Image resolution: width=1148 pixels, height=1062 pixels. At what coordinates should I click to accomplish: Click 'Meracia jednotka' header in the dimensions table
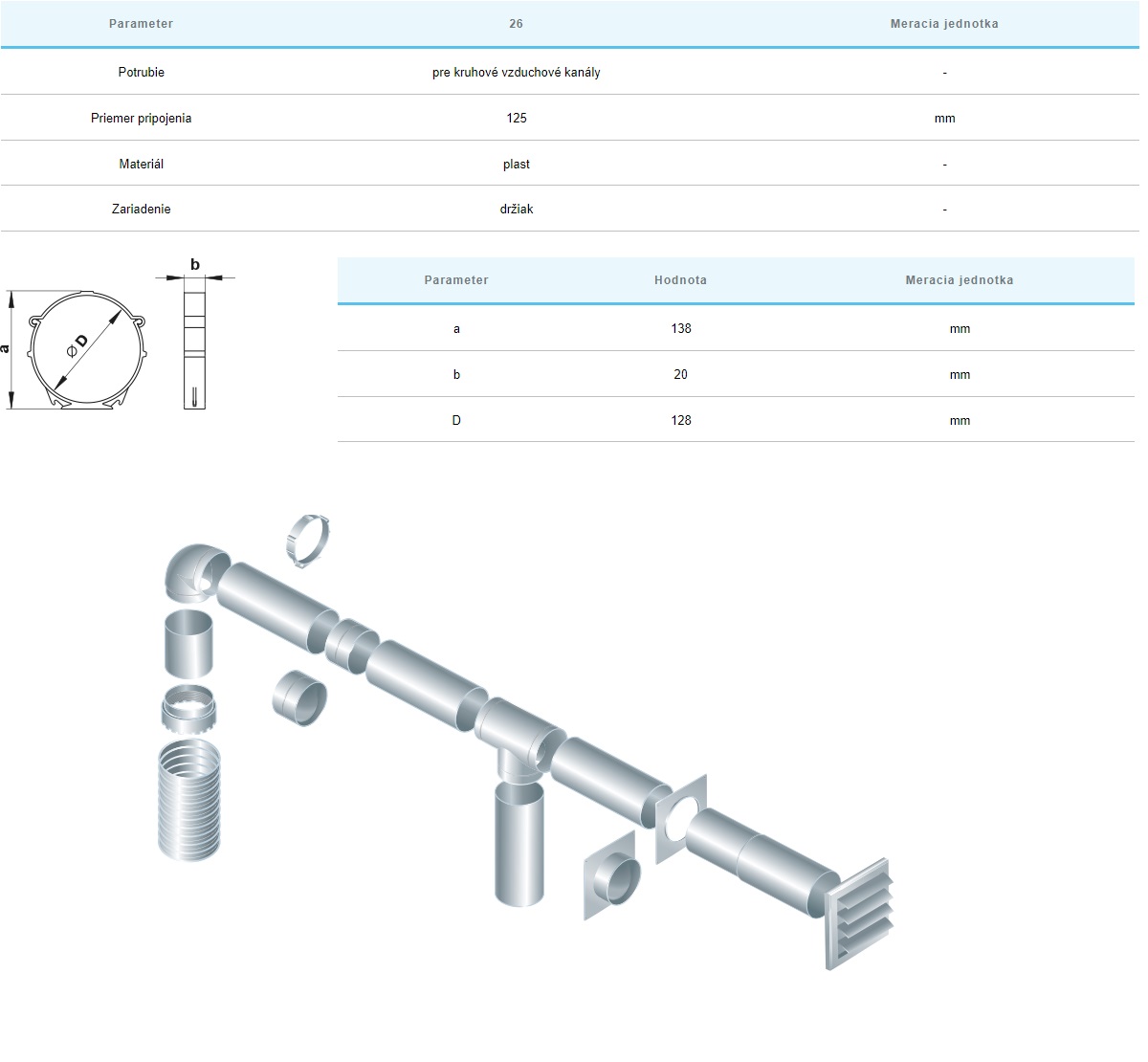click(959, 280)
